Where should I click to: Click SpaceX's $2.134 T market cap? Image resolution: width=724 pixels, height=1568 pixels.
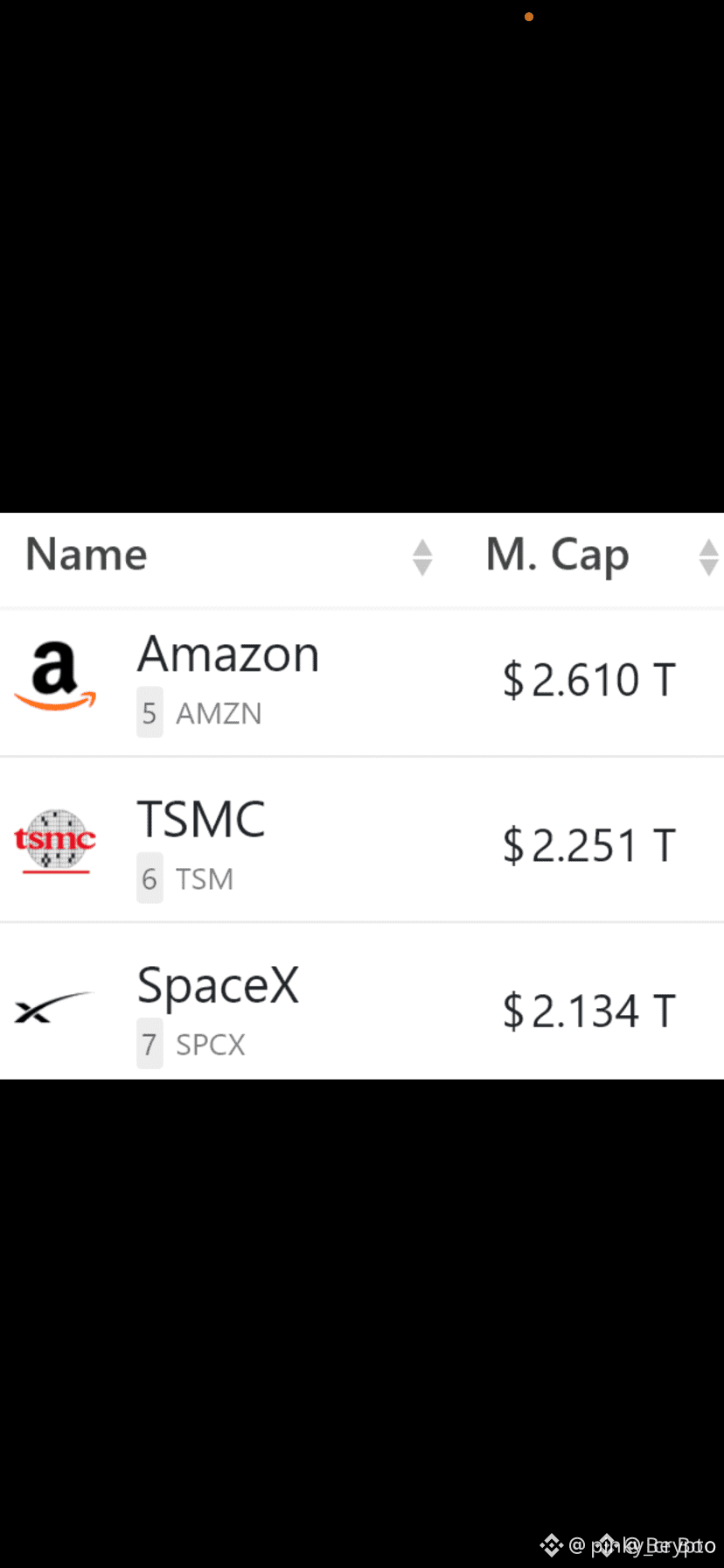[589, 1011]
